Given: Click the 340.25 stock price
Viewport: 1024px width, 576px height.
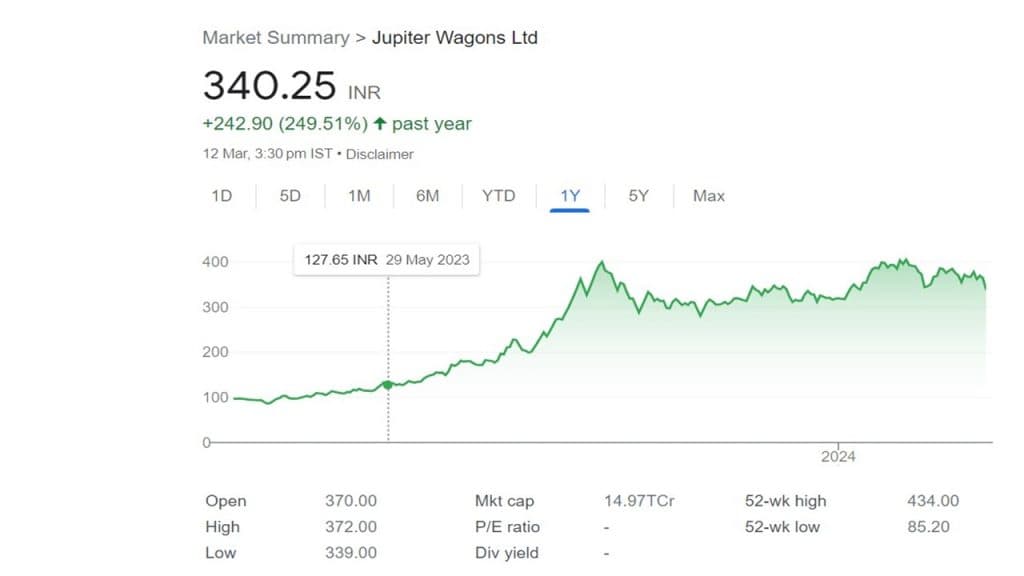Looking at the screenshot, I should pyautogui.click(x=269, y=86).
